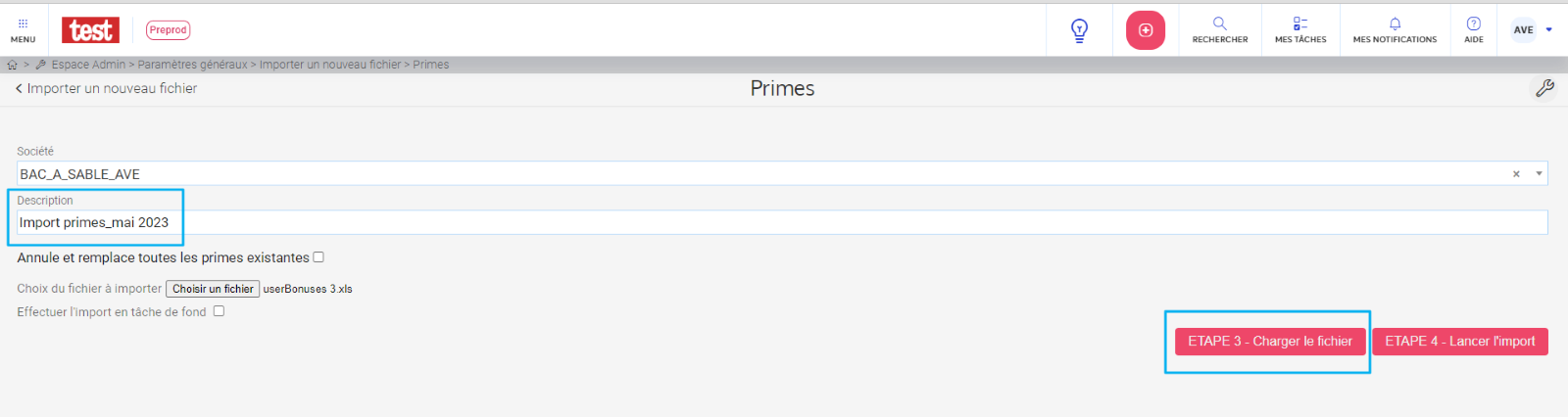This screenshot has width=1568, height=417.
Task: Go back via Importer un nouveau fichier
Action: [106, 88]
